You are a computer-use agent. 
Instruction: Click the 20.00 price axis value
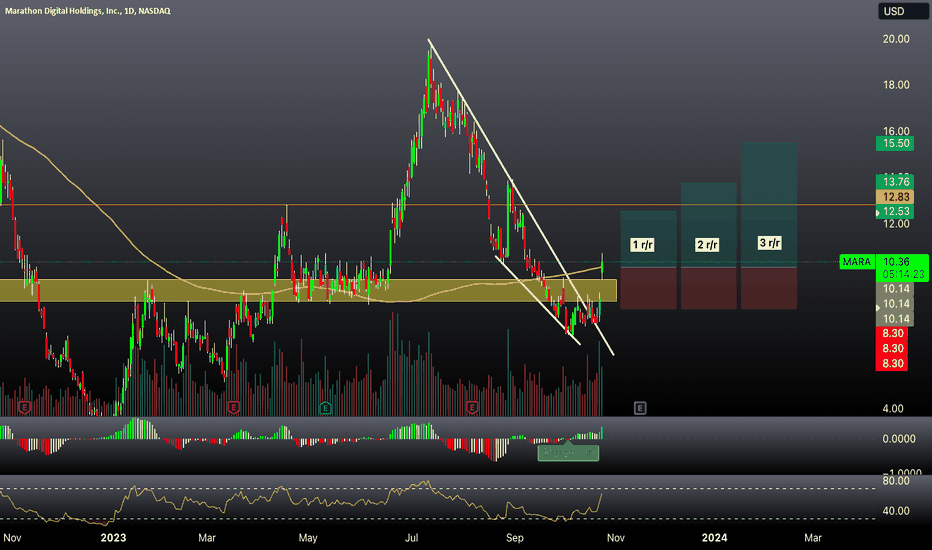pos(896,39)
